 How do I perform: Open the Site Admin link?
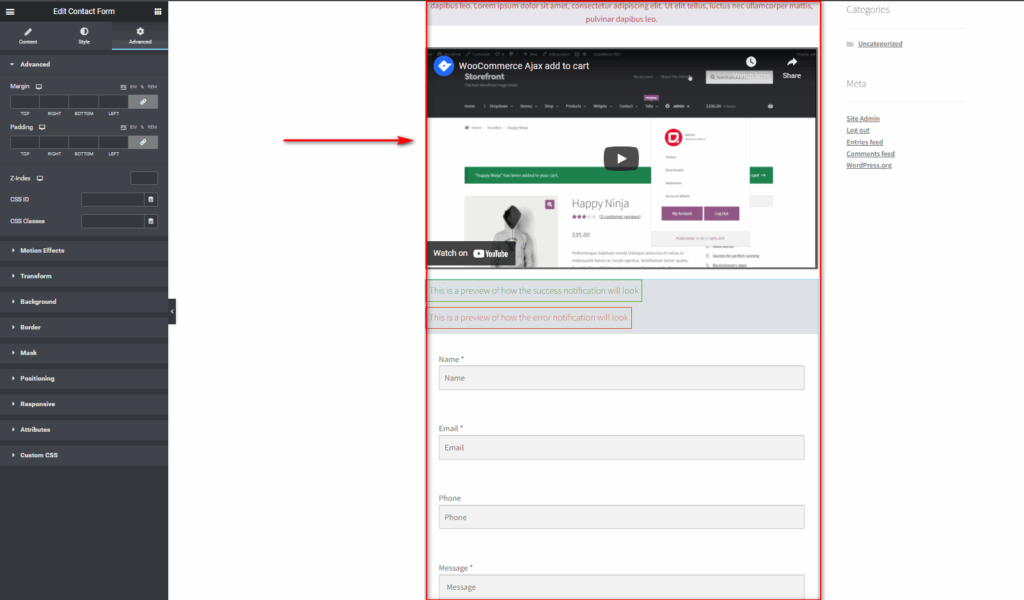pos(863,119)
